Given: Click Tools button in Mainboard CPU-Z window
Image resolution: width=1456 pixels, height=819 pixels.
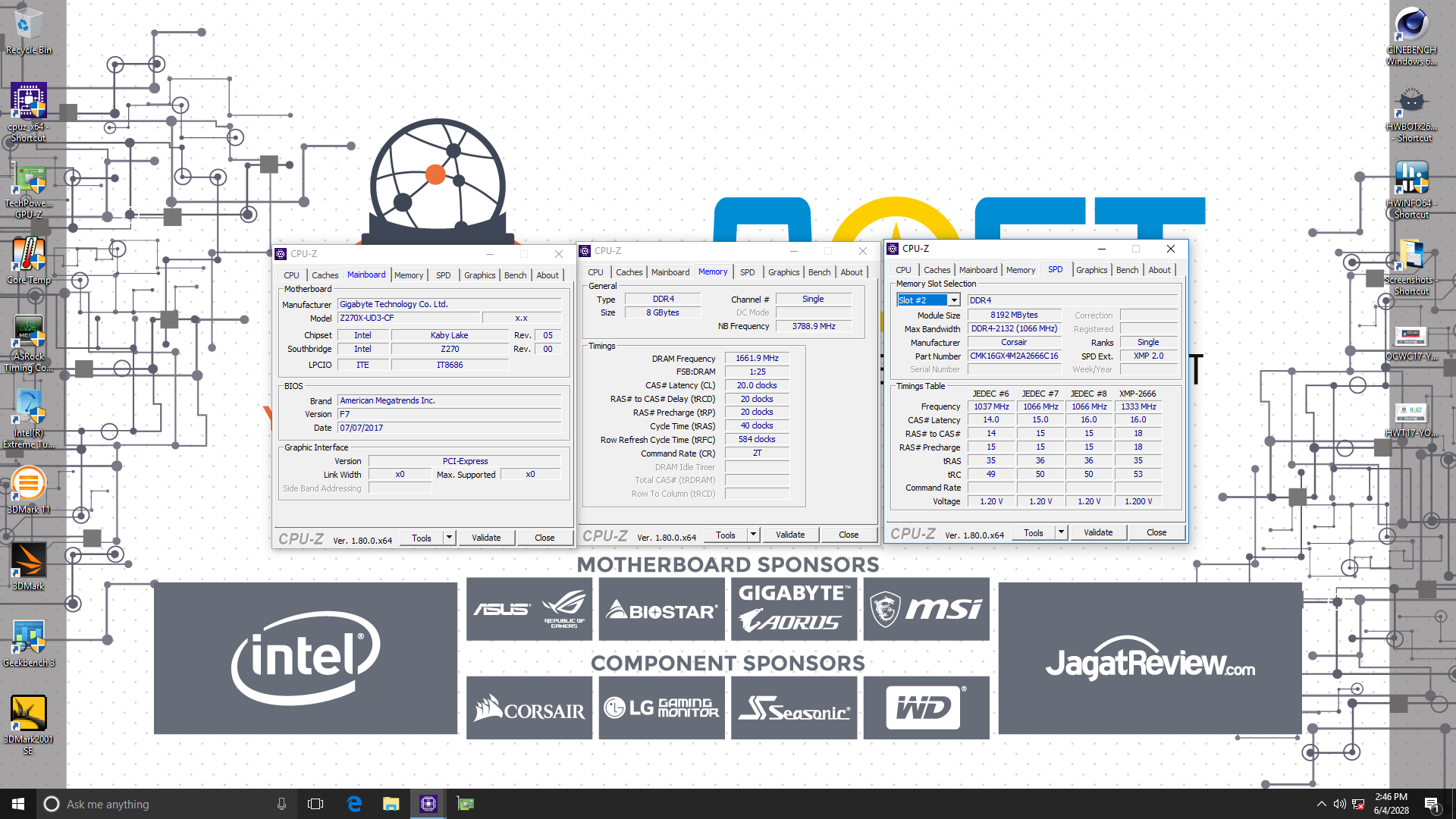Looking at the screenshot, I should [422, 538].
